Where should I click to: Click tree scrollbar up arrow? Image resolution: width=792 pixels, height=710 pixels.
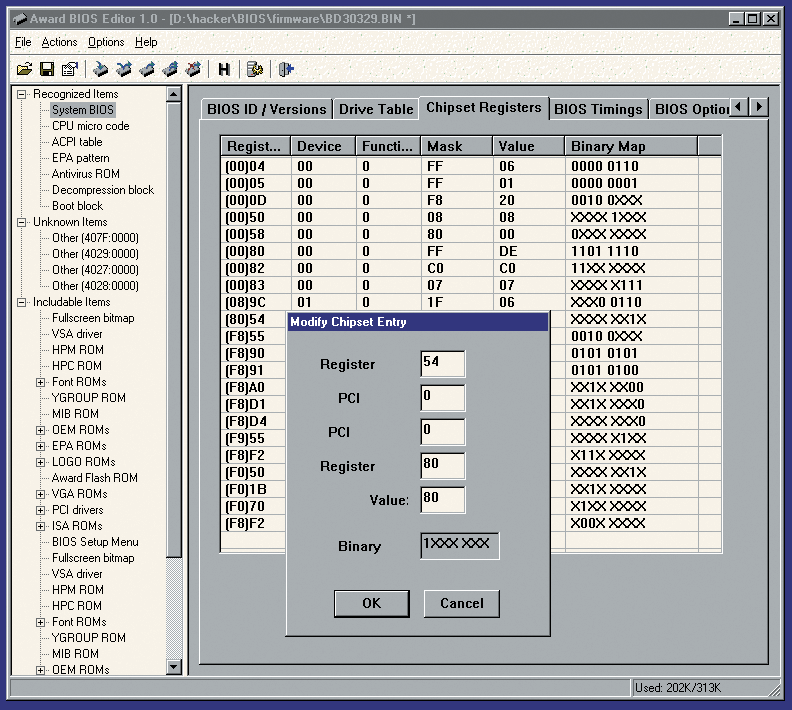174,94
